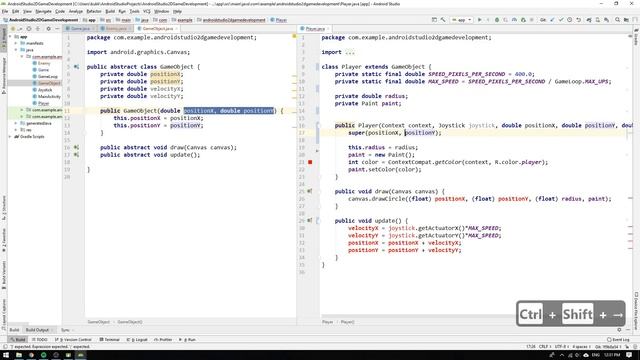The image size is (640, 360).
Task: Click the Show History clock icon
Action: pos(569,20)
